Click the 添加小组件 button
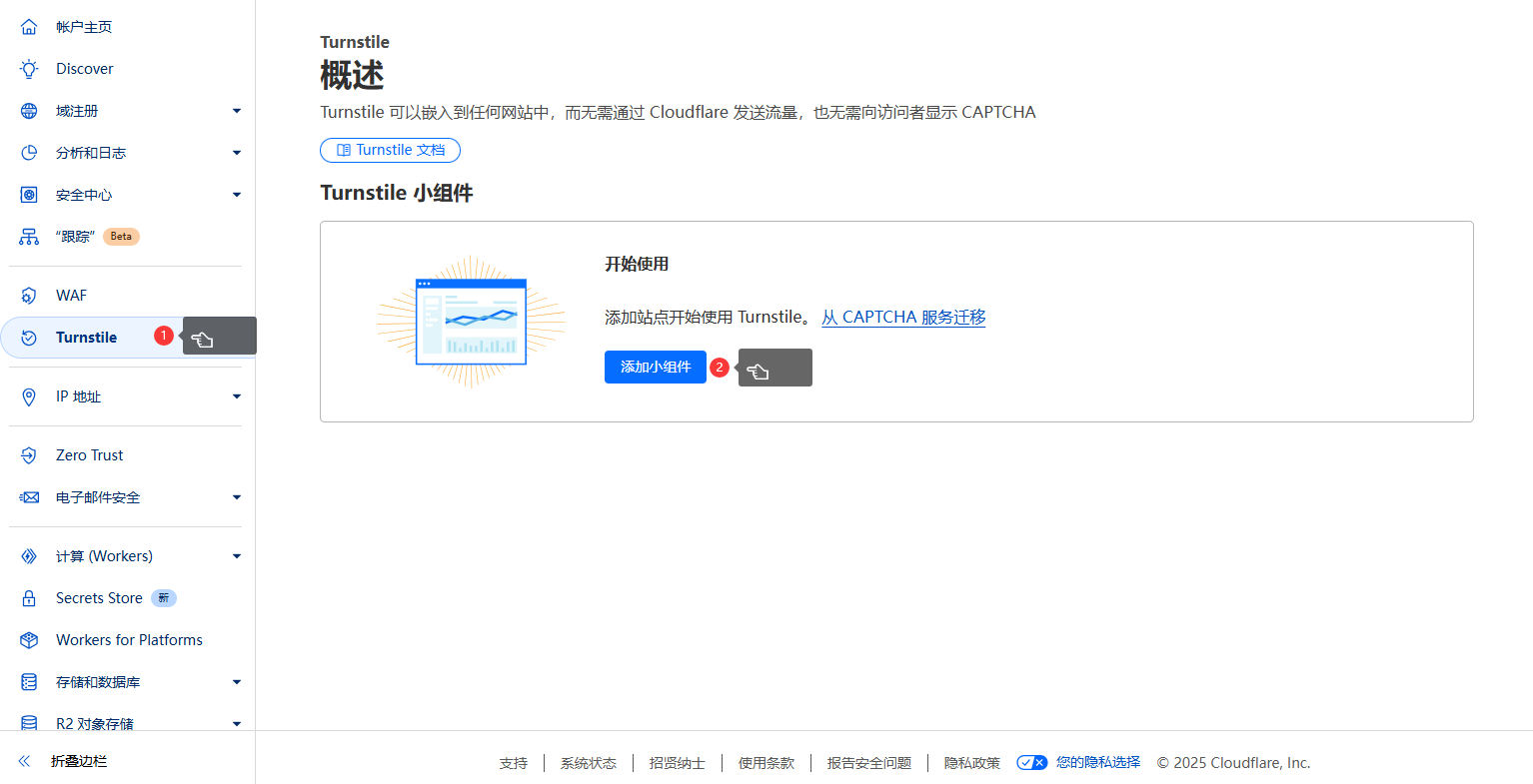1533x784 pixels. (655, 368)
